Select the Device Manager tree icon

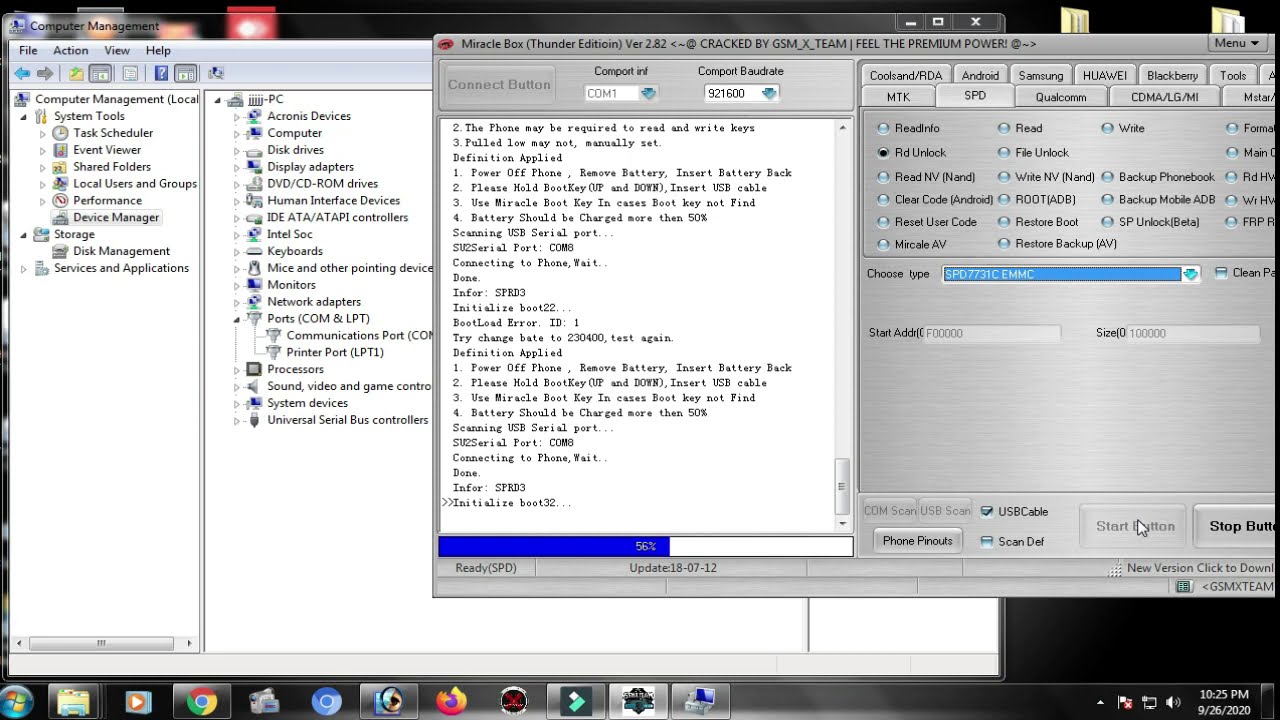coord(61,217)
